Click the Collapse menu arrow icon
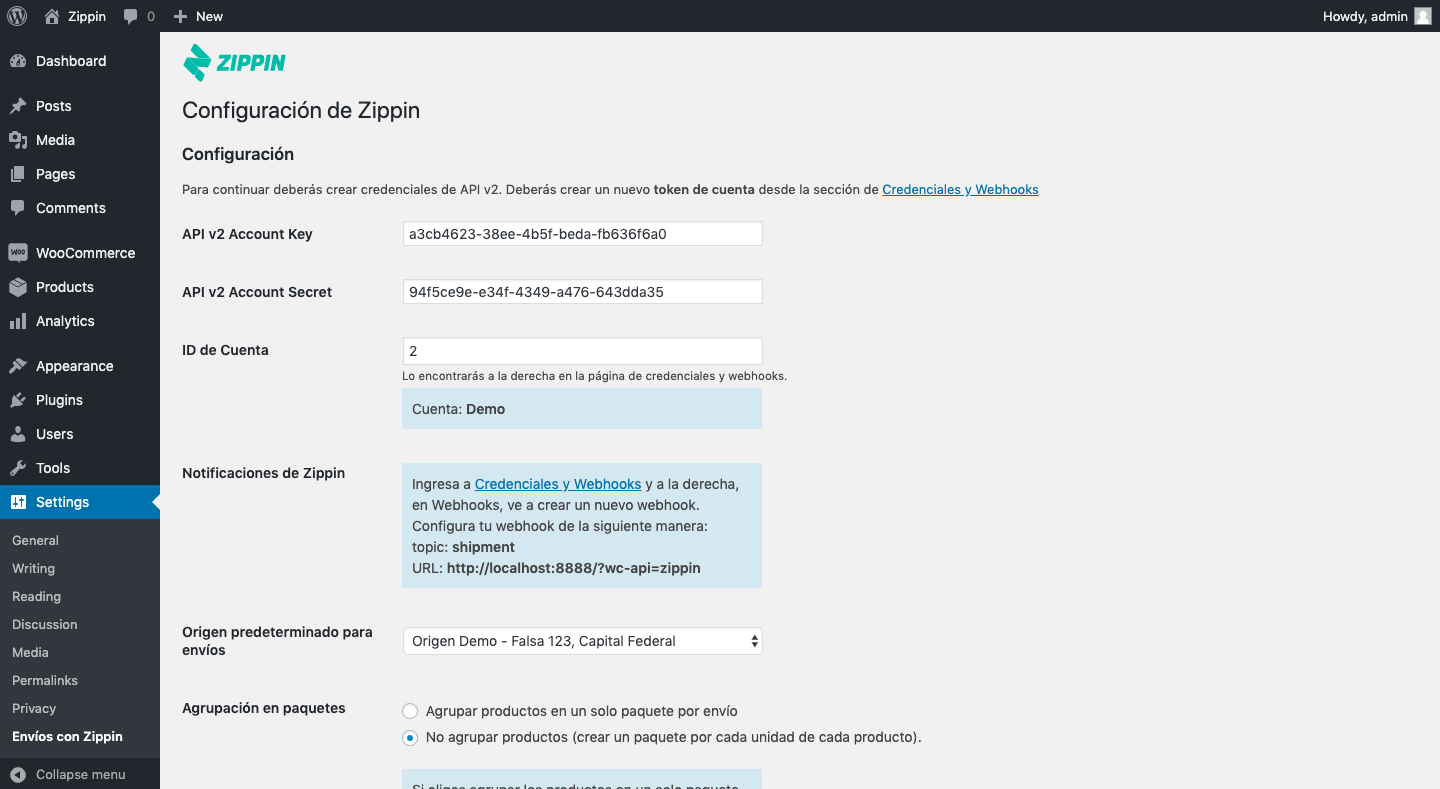The image size is (1440, 789). pyautogui.click(x=18, y=774)
